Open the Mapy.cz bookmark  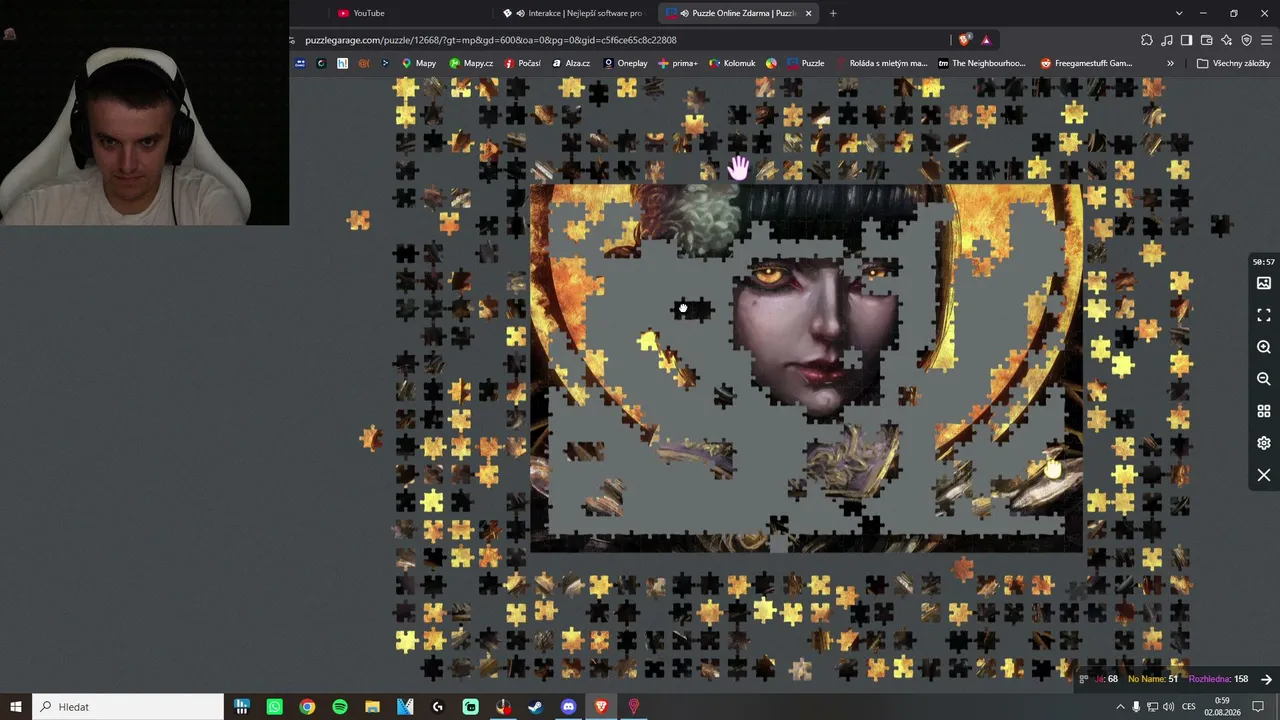pos(471,63)
